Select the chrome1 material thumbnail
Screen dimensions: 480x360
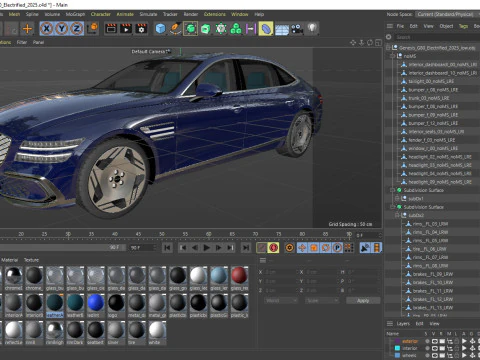click(14, 275)
